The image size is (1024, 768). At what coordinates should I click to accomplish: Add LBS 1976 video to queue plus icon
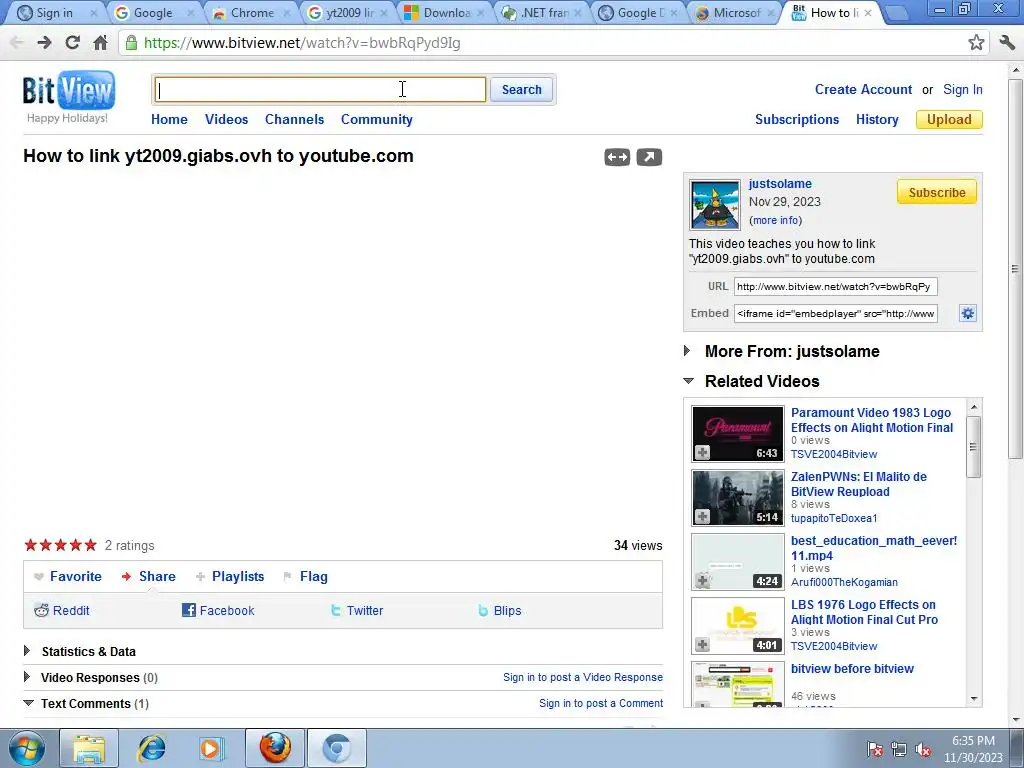(x=702, y=645)
